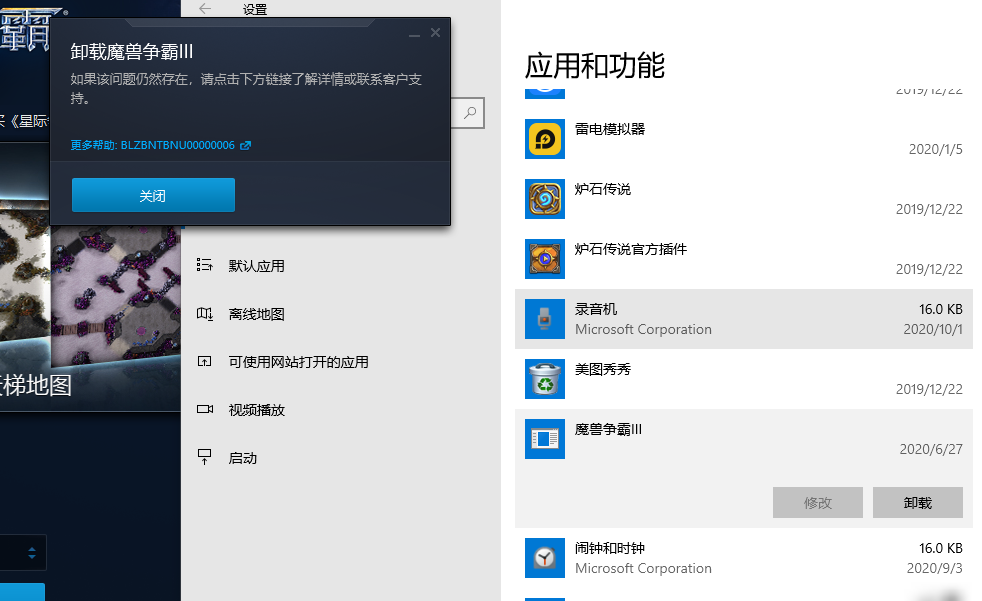This screenshot has height=601, width=982.
Task: Minimize the 卸载魔兽争霸III dialog
Action: (414, 34)
